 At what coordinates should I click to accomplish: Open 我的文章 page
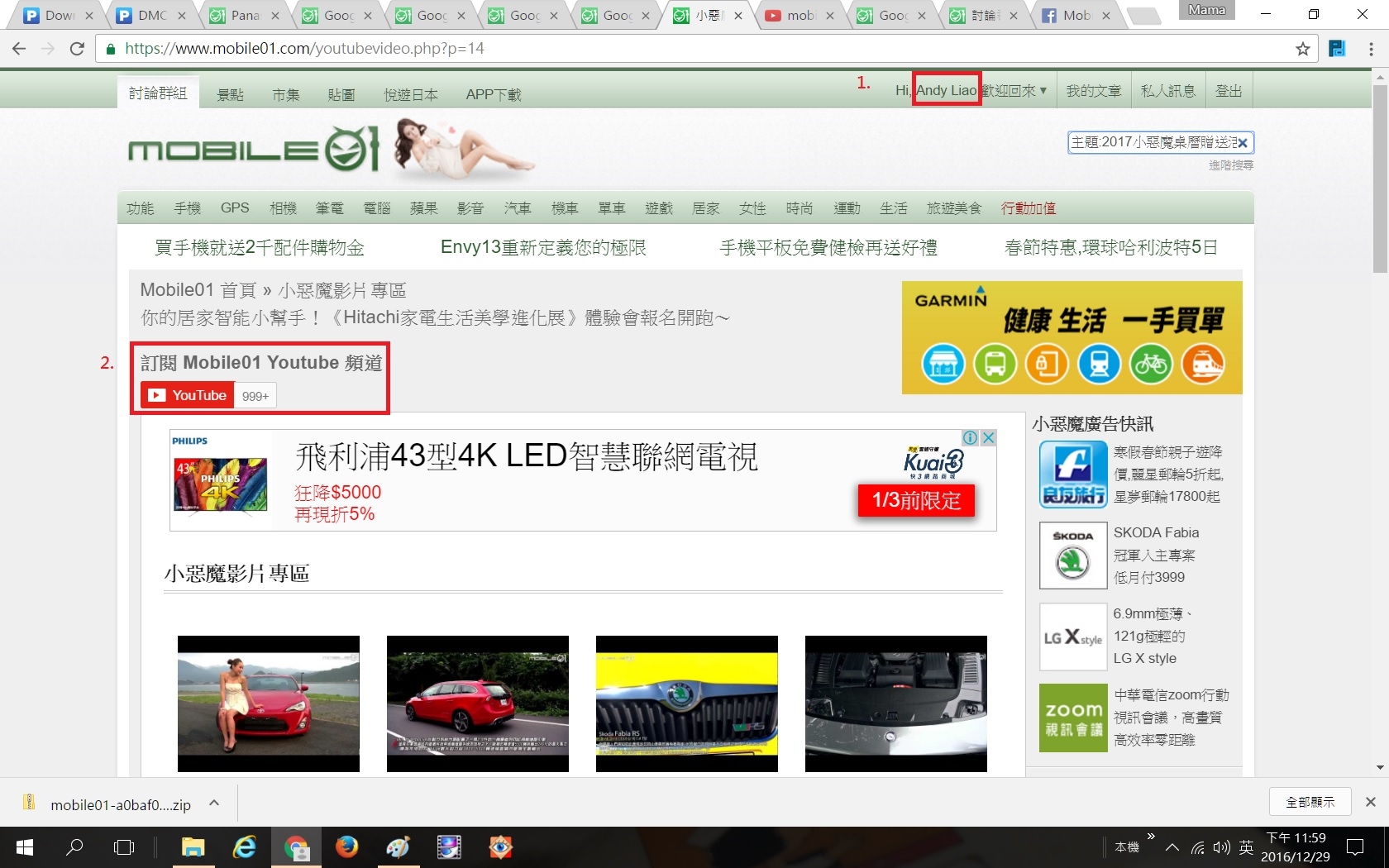(1094, 91)
